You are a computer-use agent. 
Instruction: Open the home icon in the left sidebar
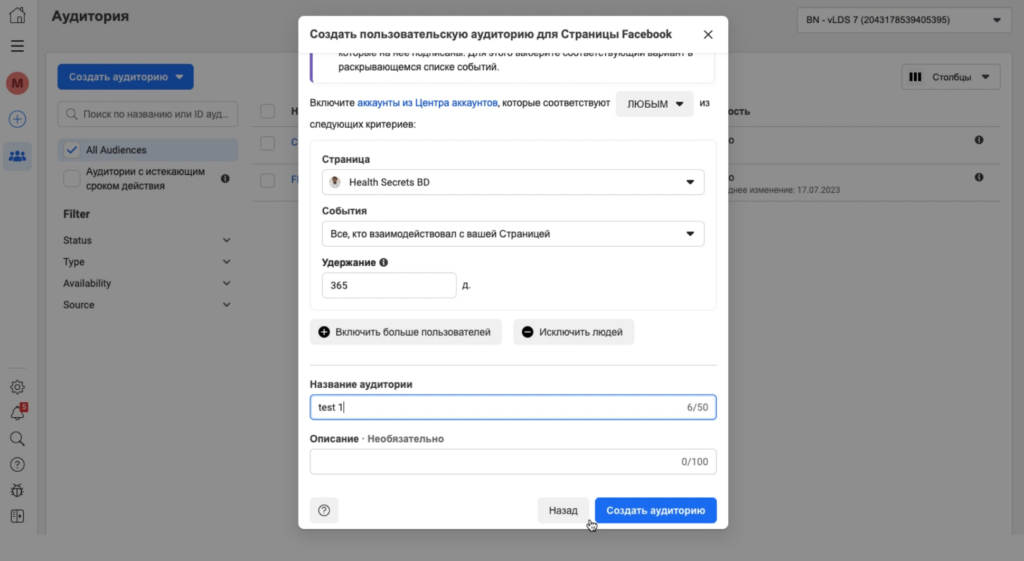tap(18, 15)
